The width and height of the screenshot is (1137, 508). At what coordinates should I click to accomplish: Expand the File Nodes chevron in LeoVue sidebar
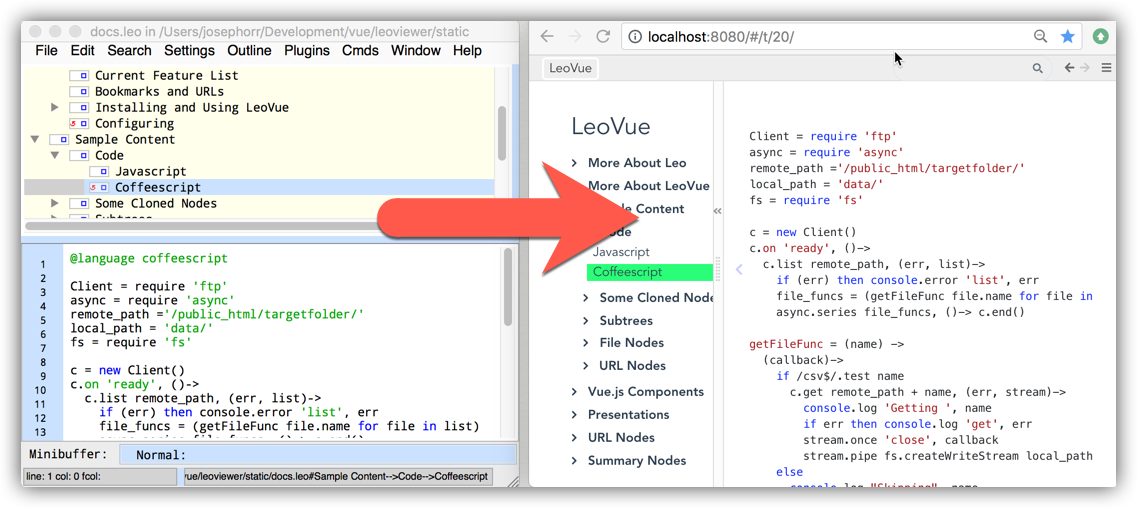coord(586,343)
